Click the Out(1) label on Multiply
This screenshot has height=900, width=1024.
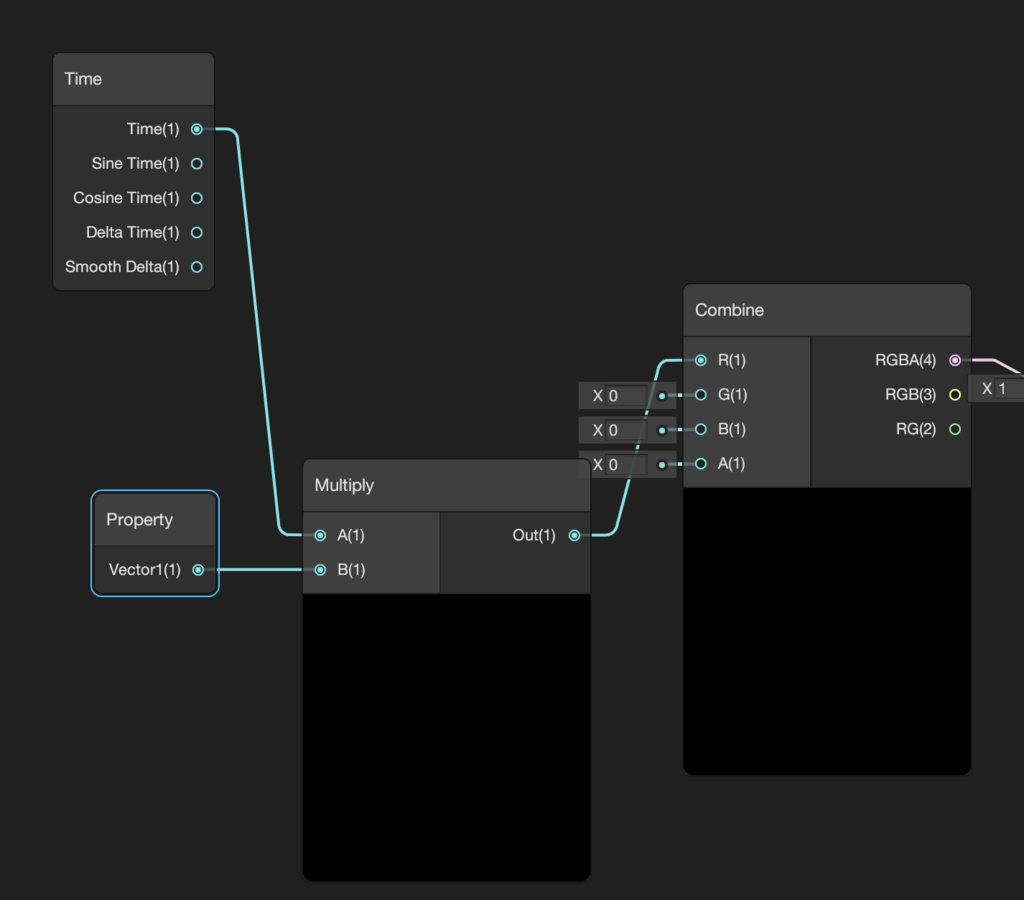(534, 536)
